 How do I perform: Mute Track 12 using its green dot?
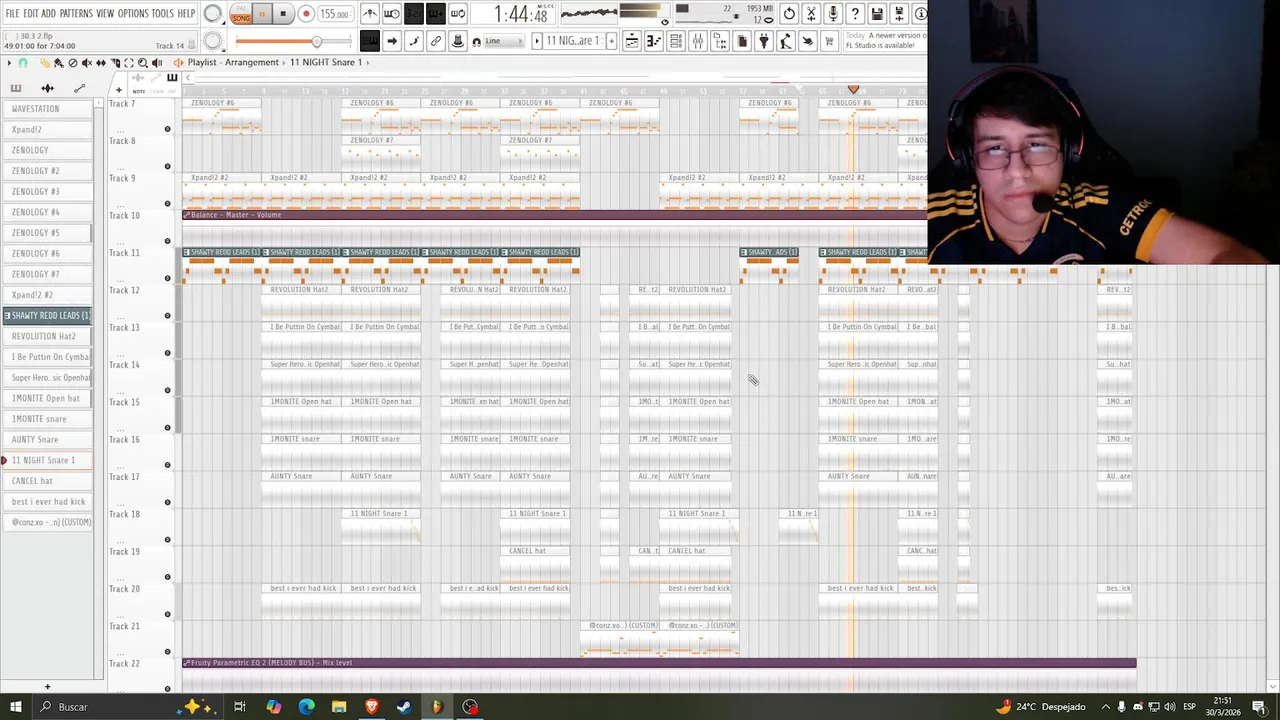(167, 316)
